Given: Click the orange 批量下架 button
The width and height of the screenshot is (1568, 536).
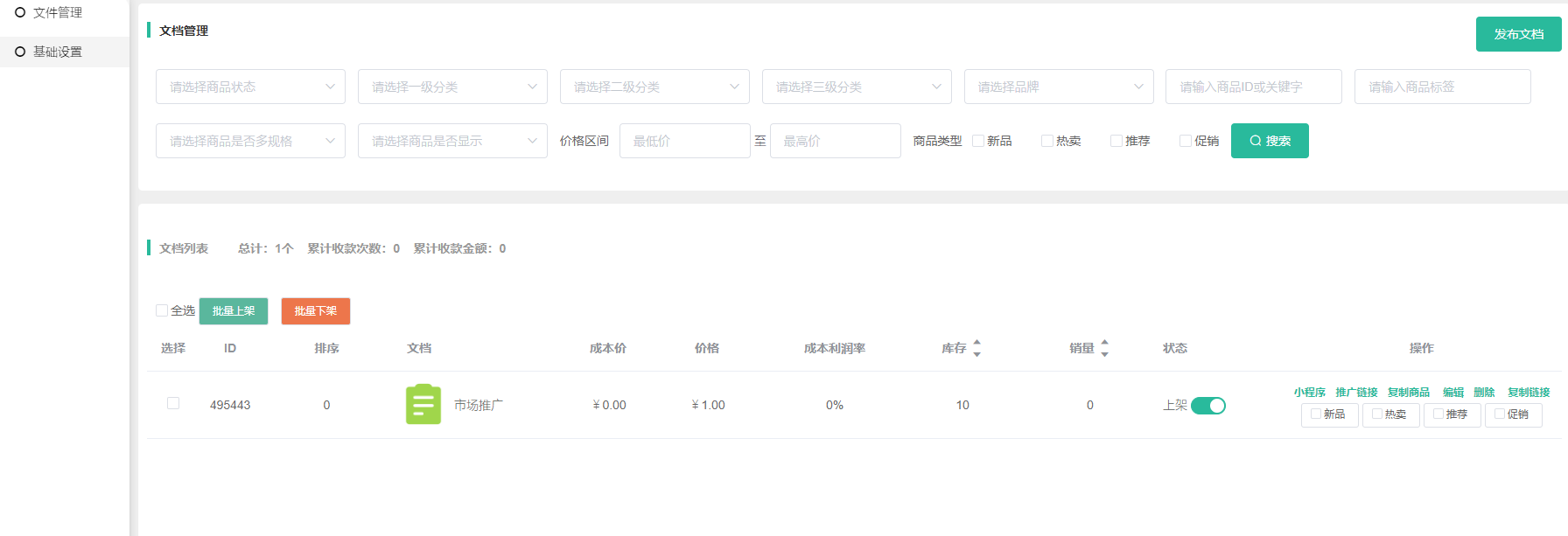Looking at the screenshot, I should pyautogui.click(x=316, y=311).
